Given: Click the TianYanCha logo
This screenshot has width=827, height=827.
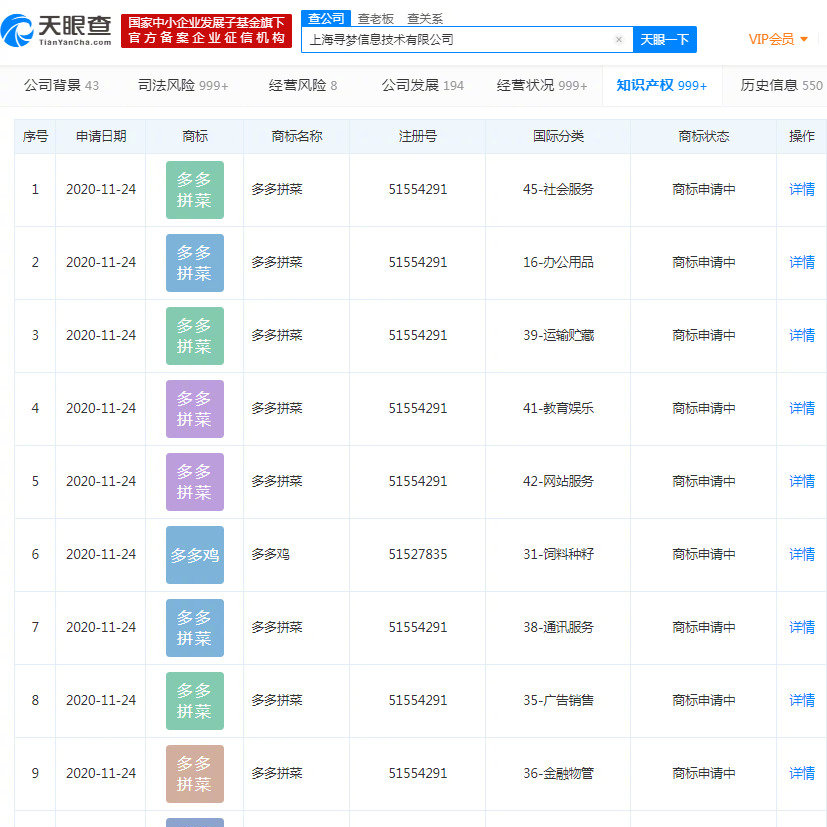Looking at the screenshot, I should click(x=56, y=31).
